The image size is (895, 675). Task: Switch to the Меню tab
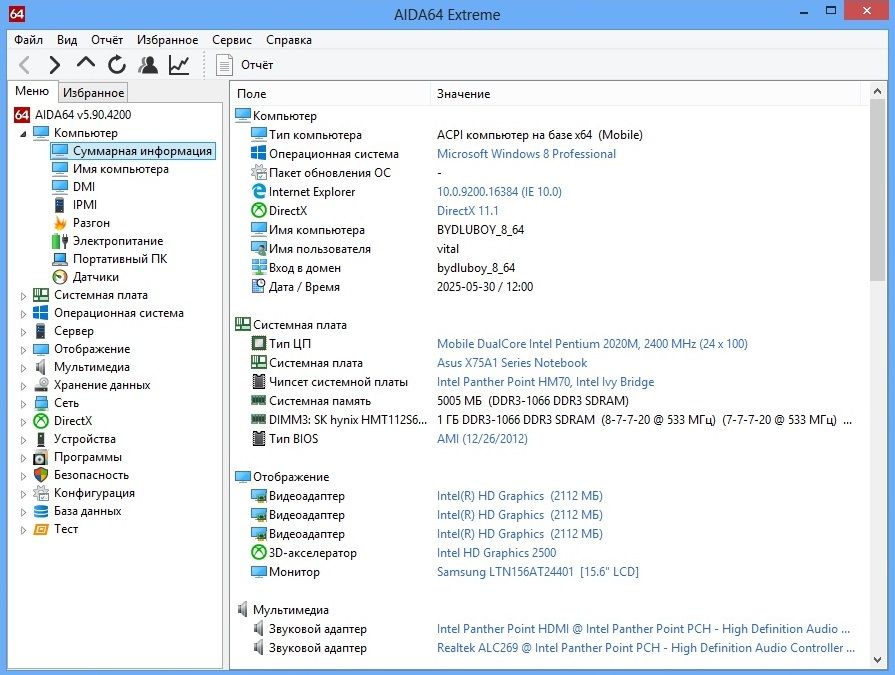click(x=32, y=91)
